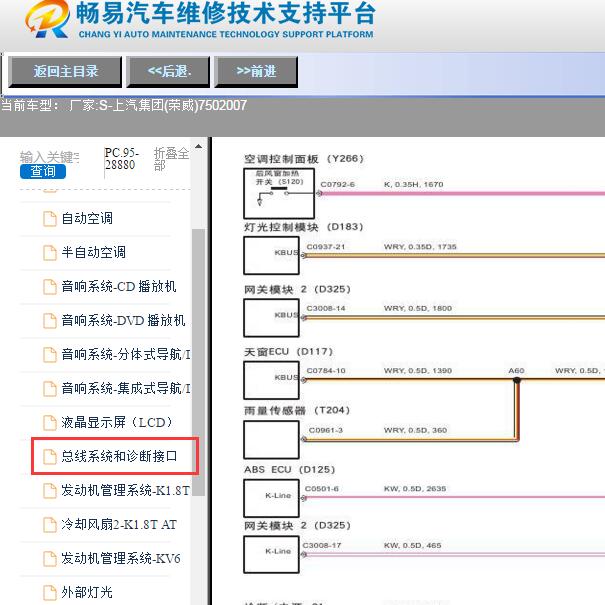Click the 当前车型 vehicle info text

click(124, 105)
